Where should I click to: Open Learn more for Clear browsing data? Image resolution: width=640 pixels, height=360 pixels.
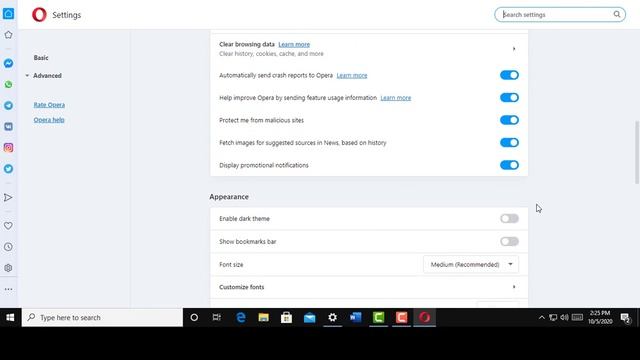pos(294,44)
